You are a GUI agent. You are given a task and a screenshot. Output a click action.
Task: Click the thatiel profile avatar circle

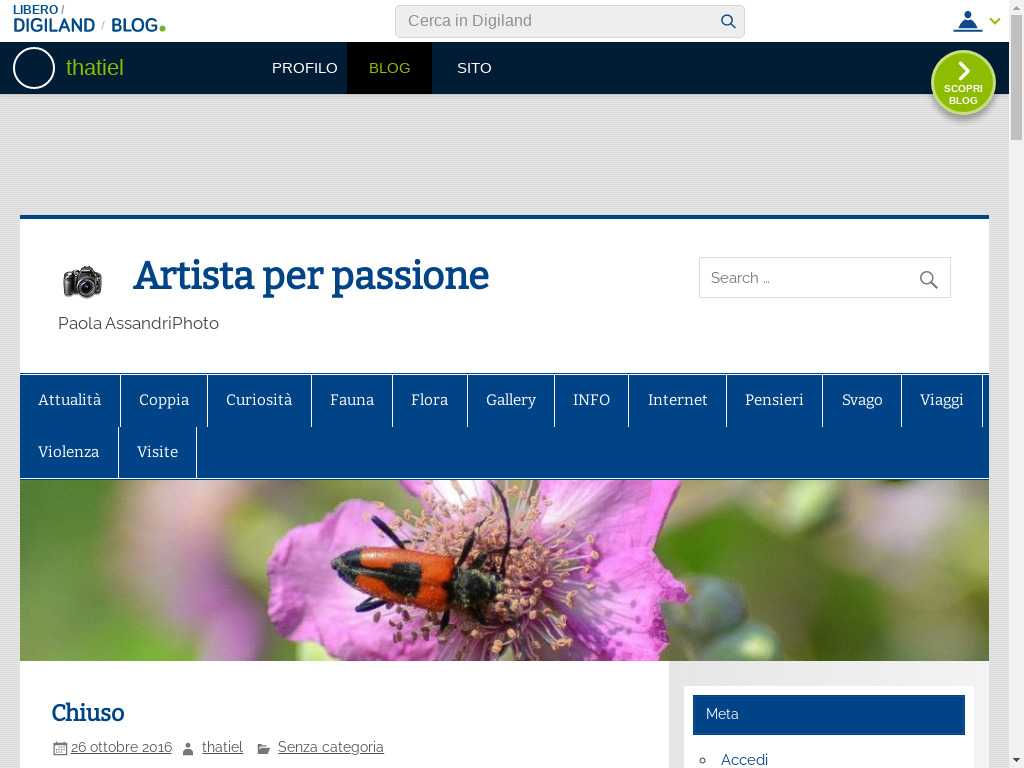tap(34, 68)
